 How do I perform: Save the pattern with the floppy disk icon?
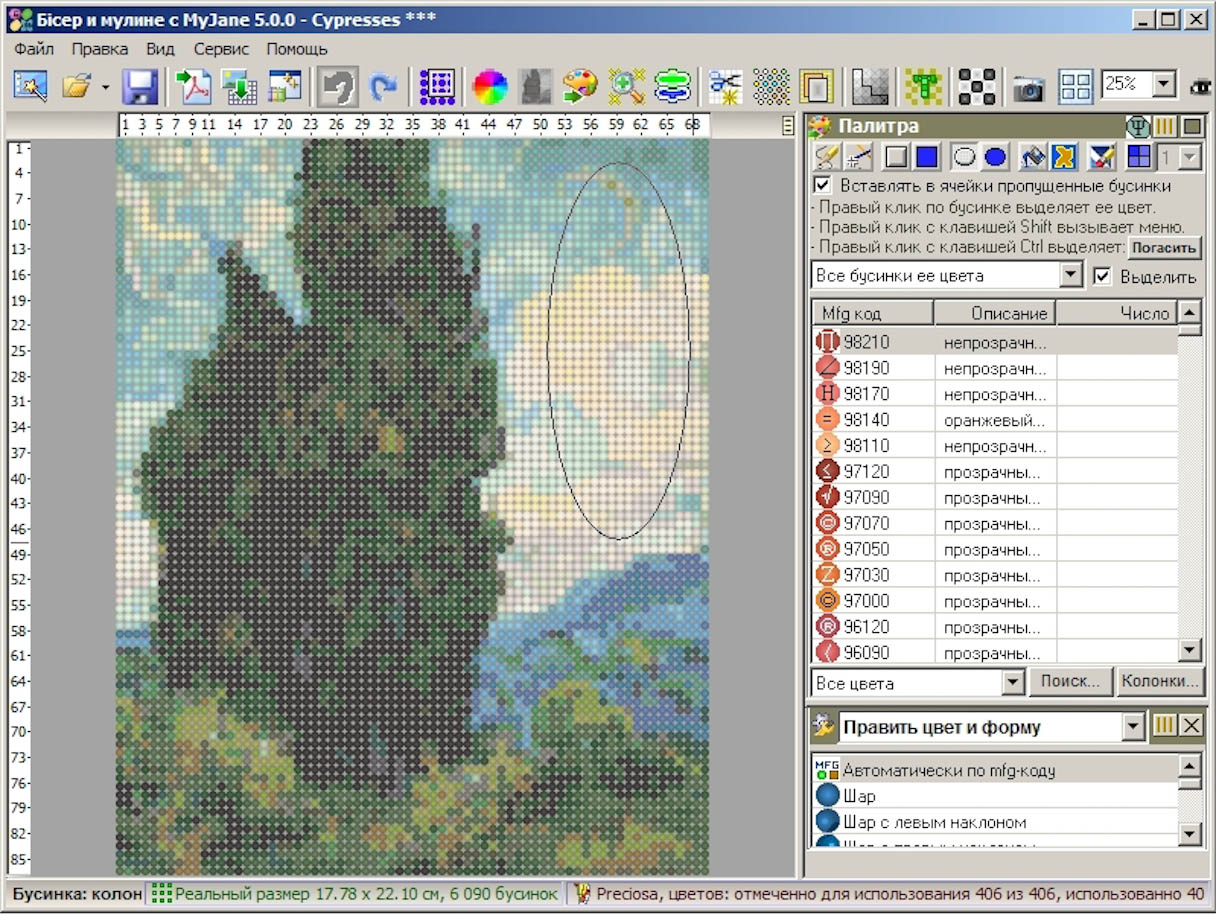[x=141, y=86]
